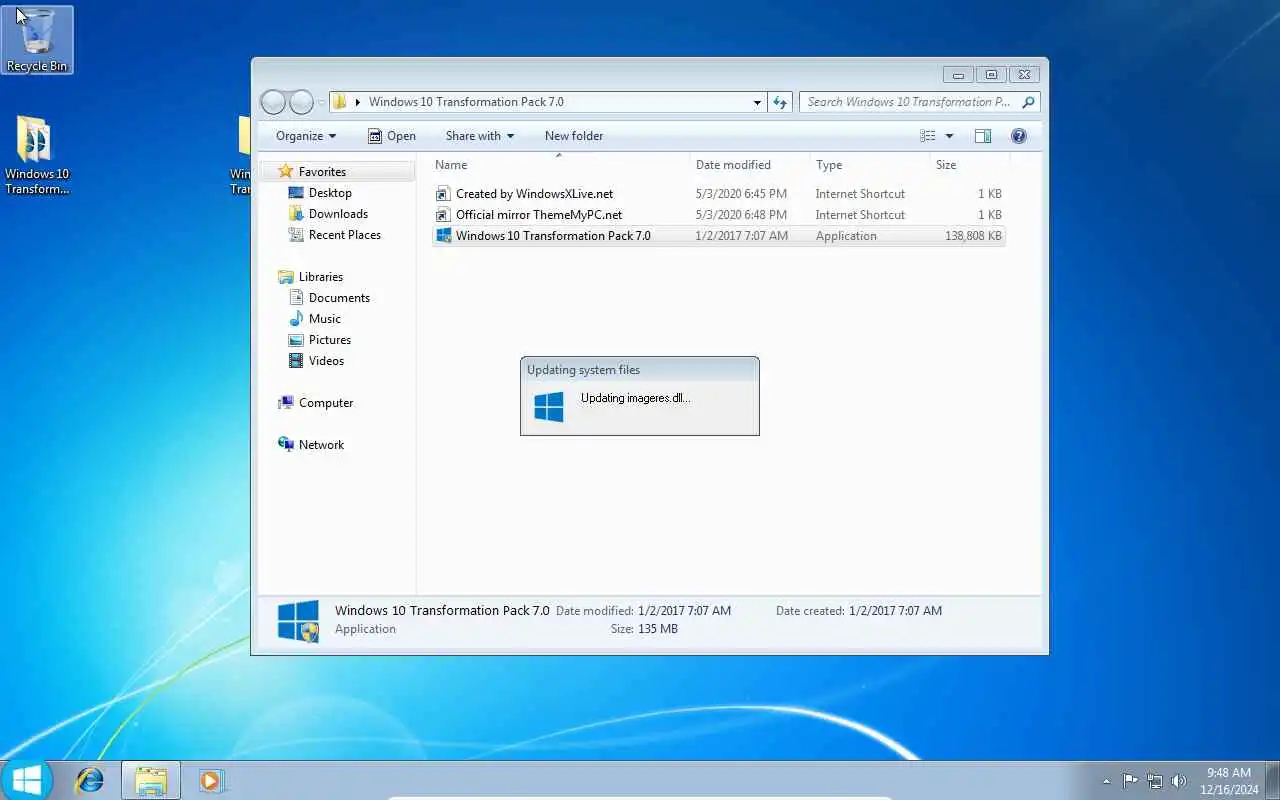Select Libraries in navigation pane

[311, 277]
